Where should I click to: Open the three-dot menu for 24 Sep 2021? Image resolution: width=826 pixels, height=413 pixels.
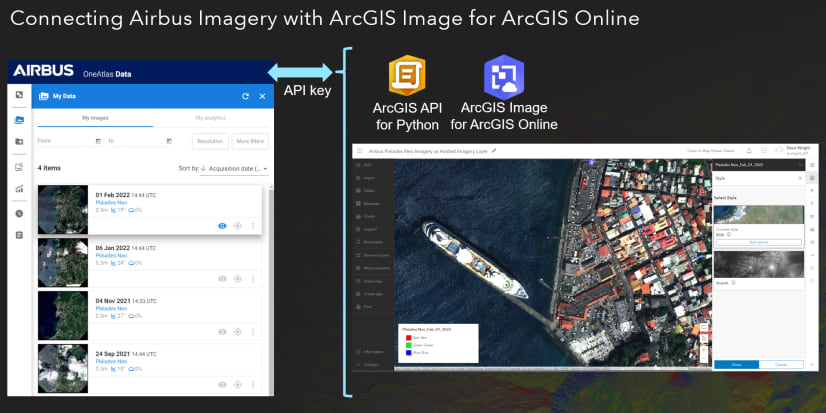[x=253, y=385]
